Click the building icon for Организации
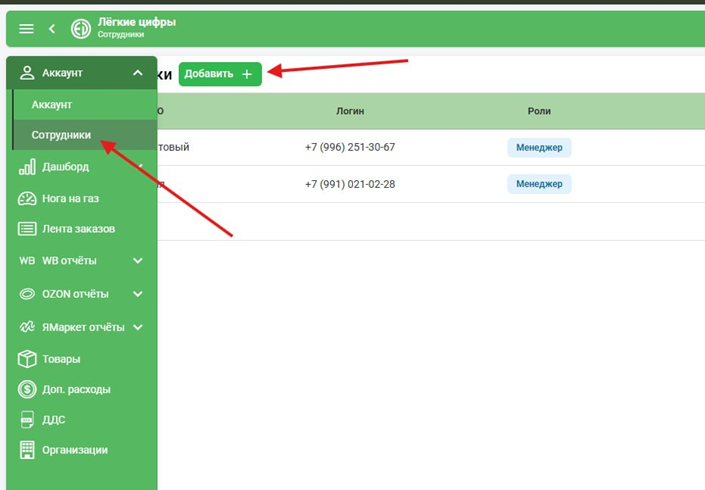Viewport: 705px width, 490px height. coord(27,450)
